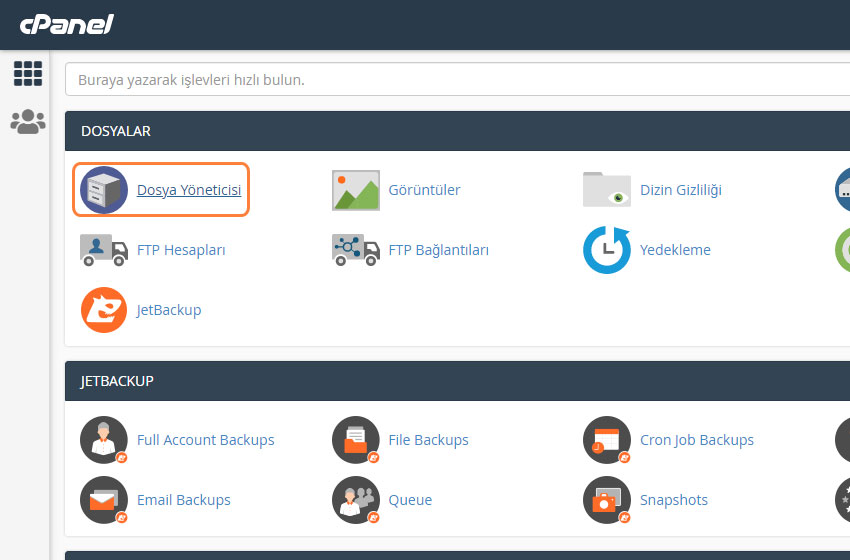Open the user manager people icon

click(28, 121)
